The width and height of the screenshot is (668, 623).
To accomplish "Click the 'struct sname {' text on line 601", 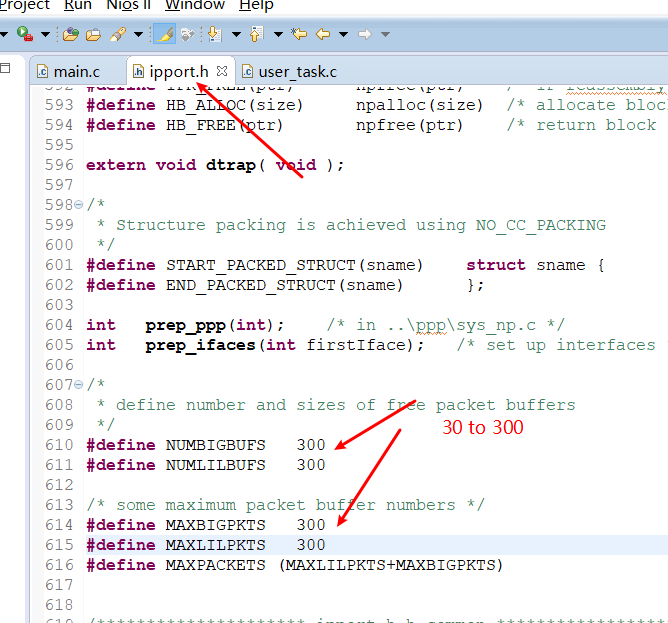I will [536, 265].
